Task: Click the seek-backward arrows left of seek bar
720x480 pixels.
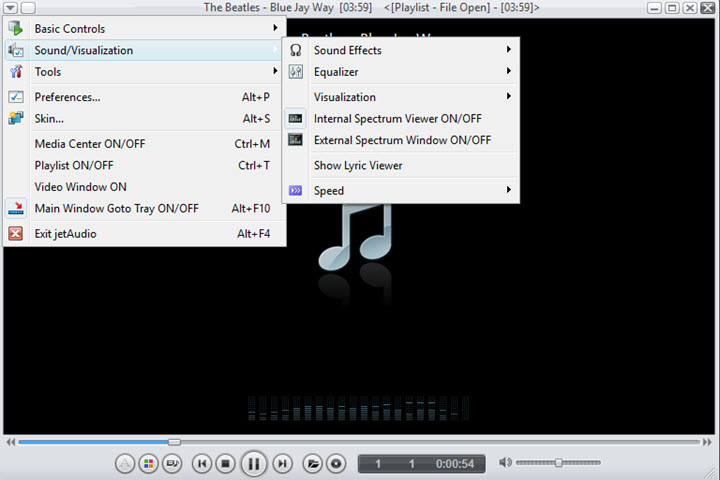Action: click(11, 442)
